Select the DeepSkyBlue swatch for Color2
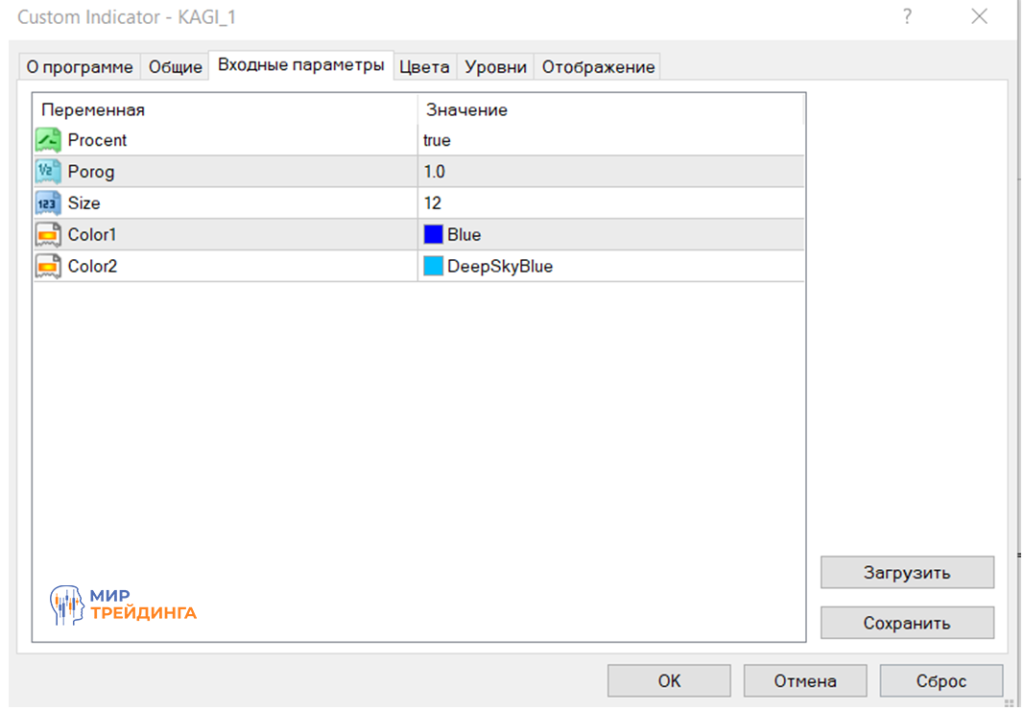 [x=433, y=266]
